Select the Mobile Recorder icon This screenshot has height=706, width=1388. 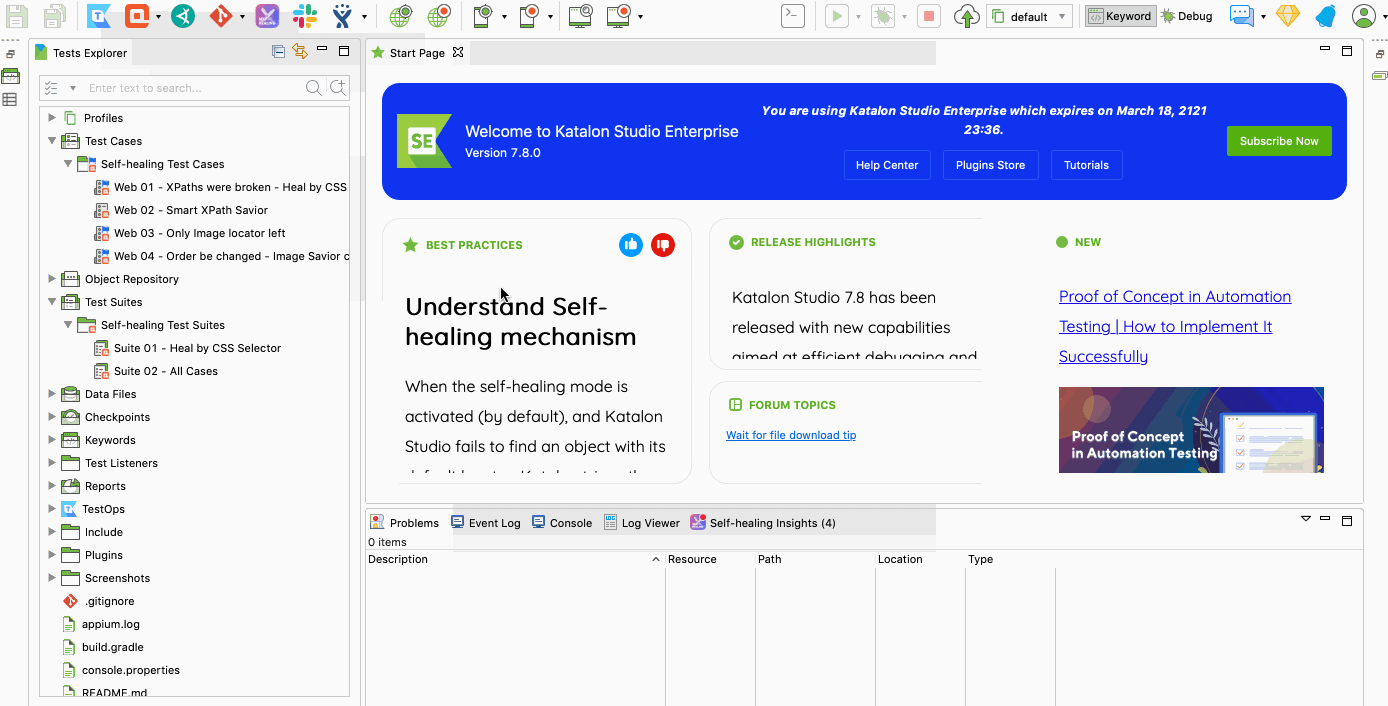click(528, 16)
